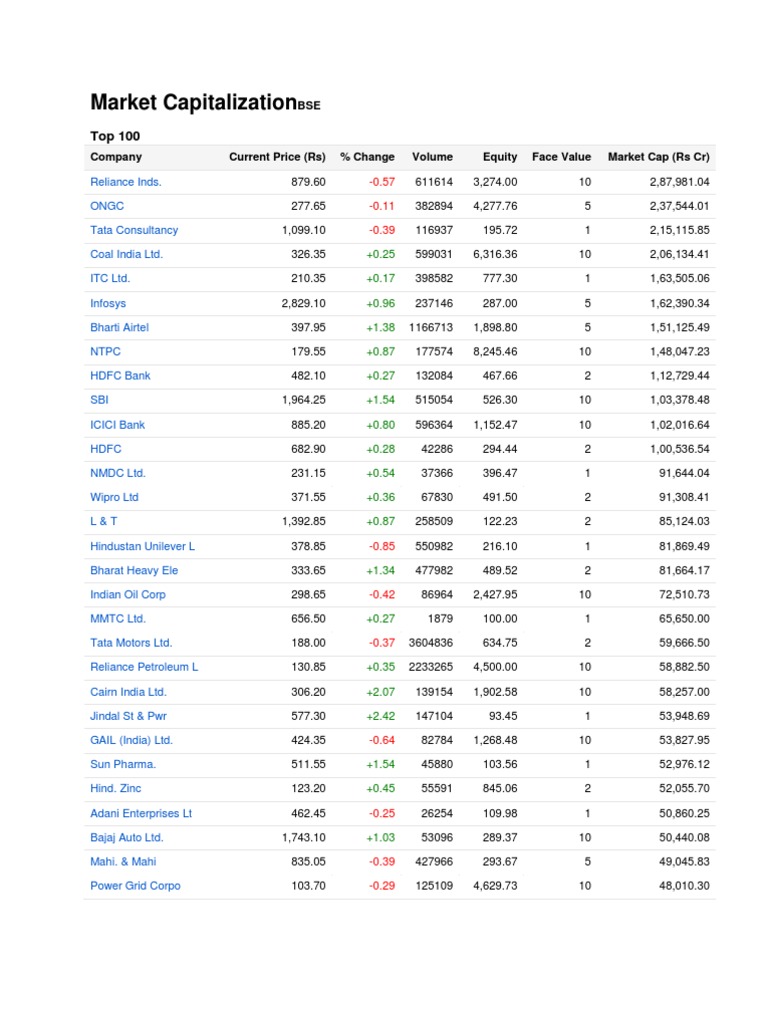
Task: Click Reliance Inds. price 879.60
Action: point(308,182)
